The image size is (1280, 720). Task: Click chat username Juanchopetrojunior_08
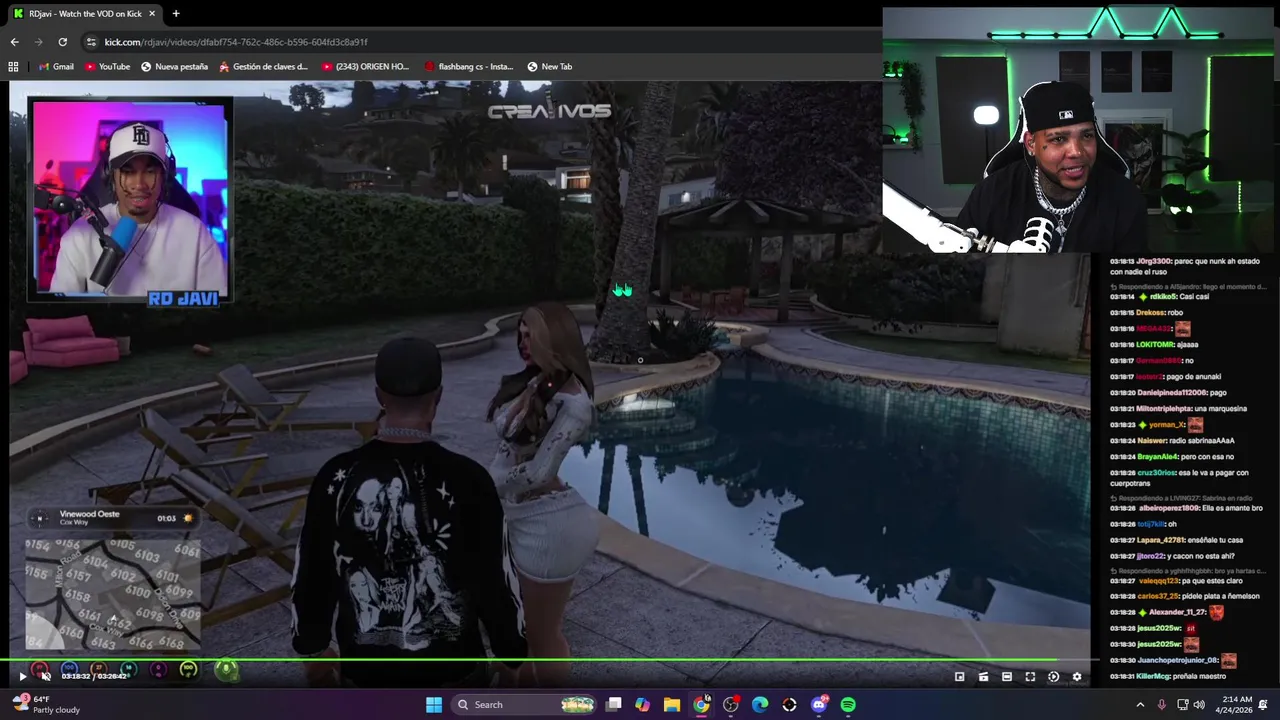pyautogui.click(x=1178, y=660)
